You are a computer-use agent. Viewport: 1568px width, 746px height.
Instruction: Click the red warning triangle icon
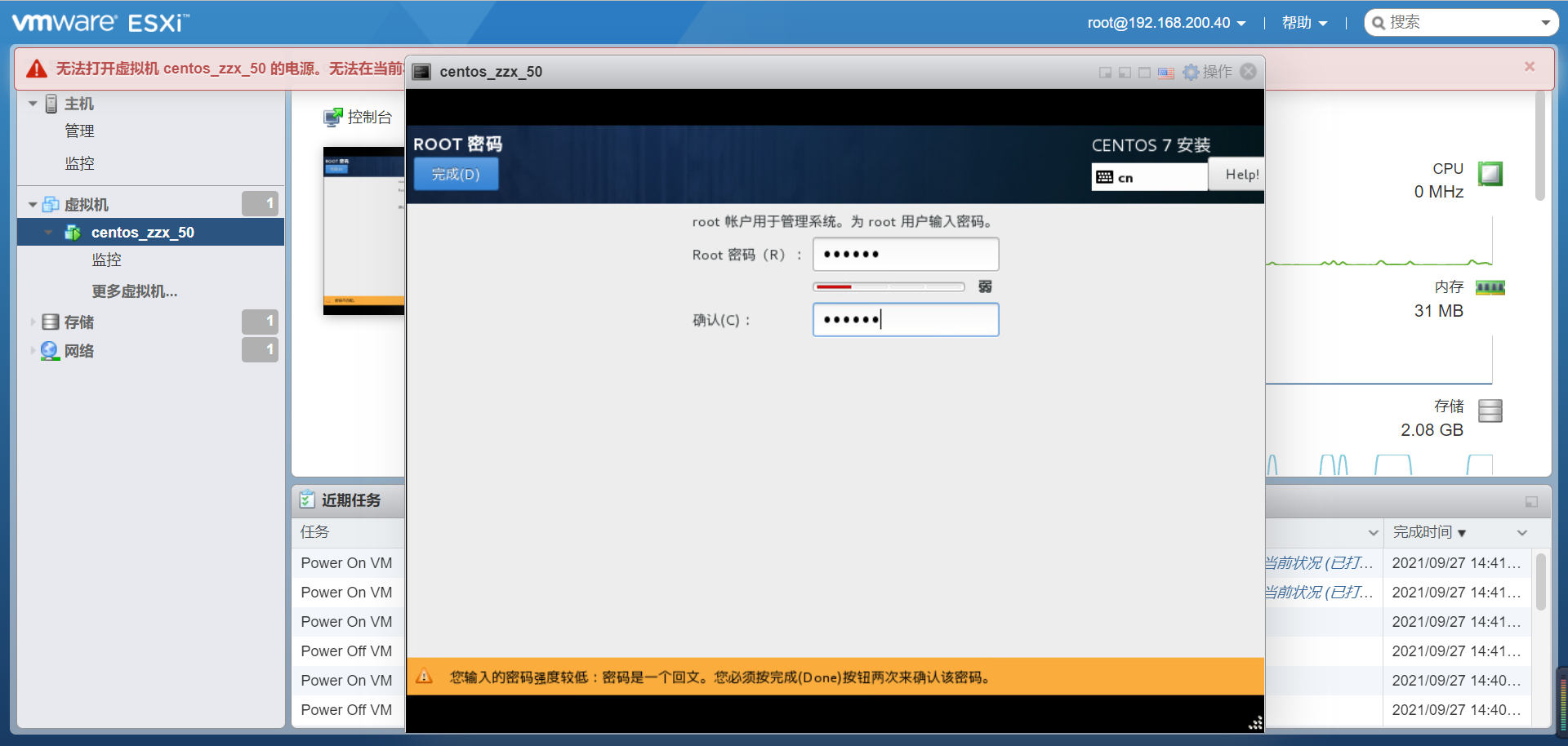(37, 69)
